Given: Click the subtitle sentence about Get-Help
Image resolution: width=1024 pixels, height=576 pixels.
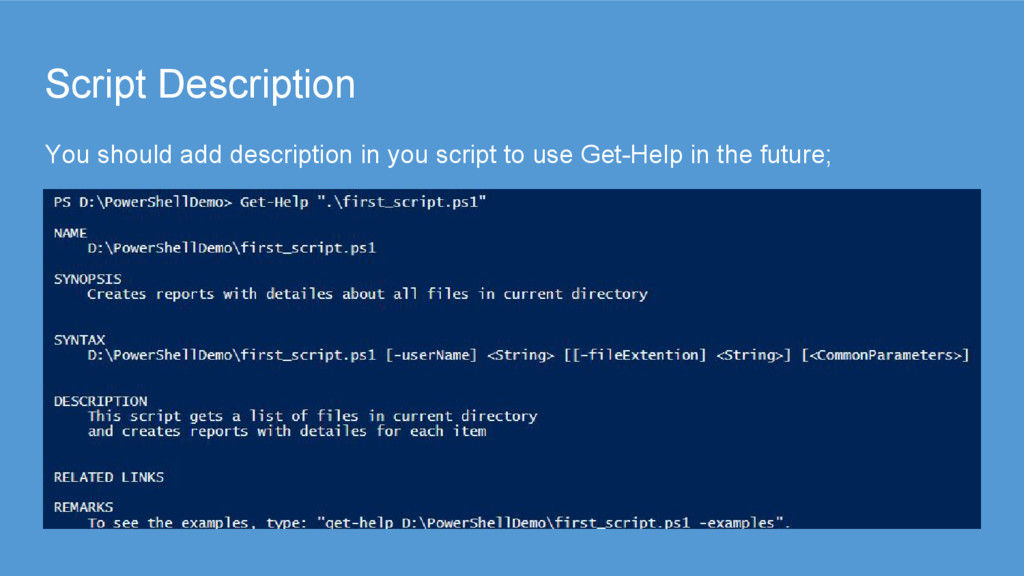Looking at the screenshot, I should coord(438,155).
